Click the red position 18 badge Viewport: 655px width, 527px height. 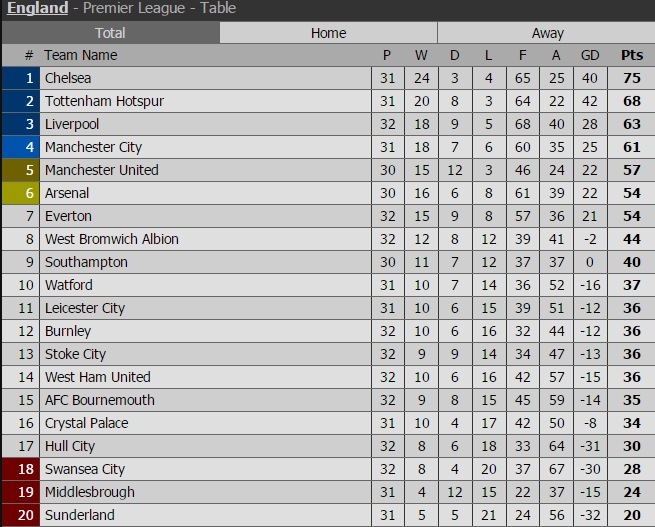point(20,469)
